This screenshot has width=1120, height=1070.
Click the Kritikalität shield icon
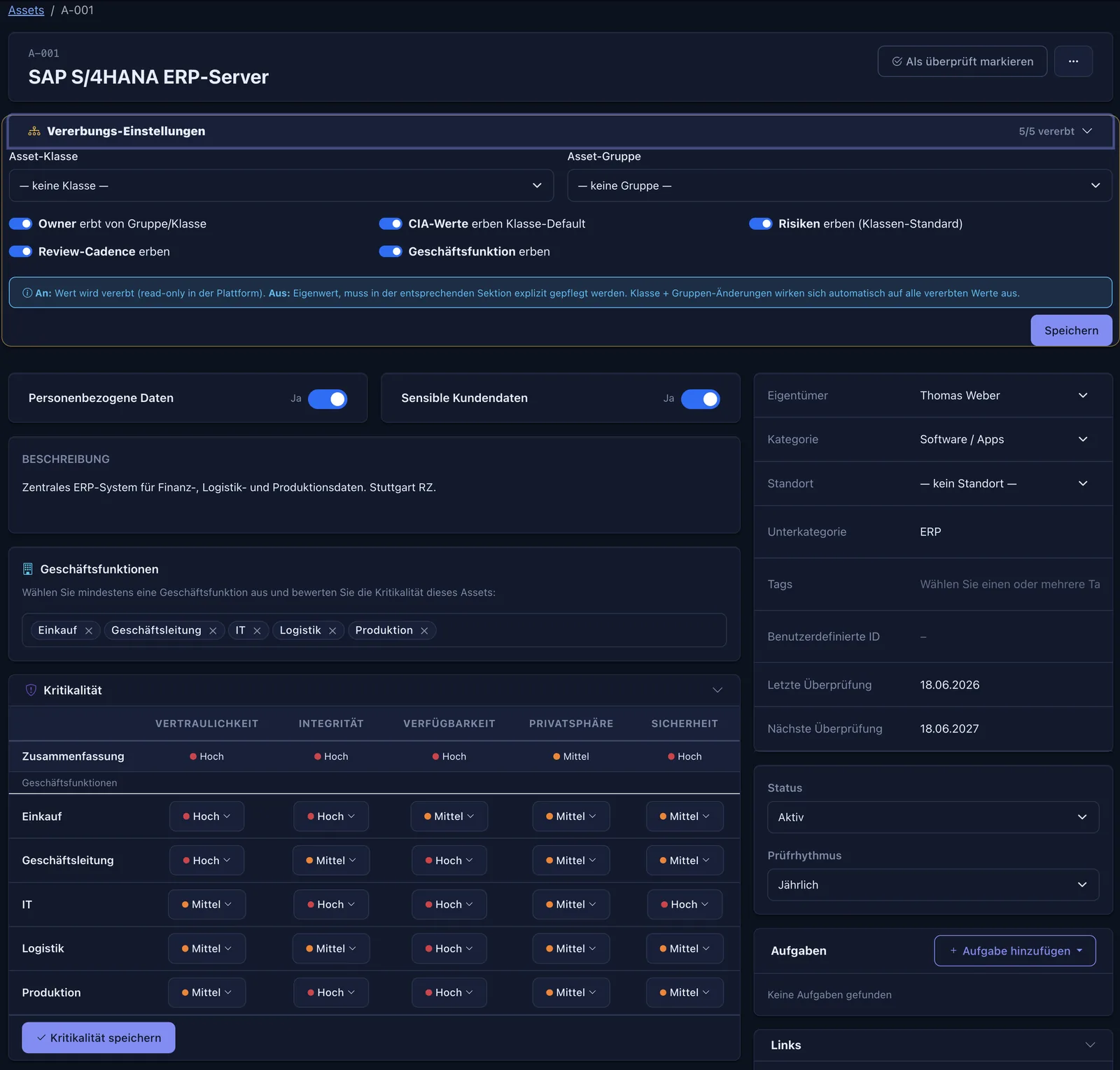(x=31, y=690)
